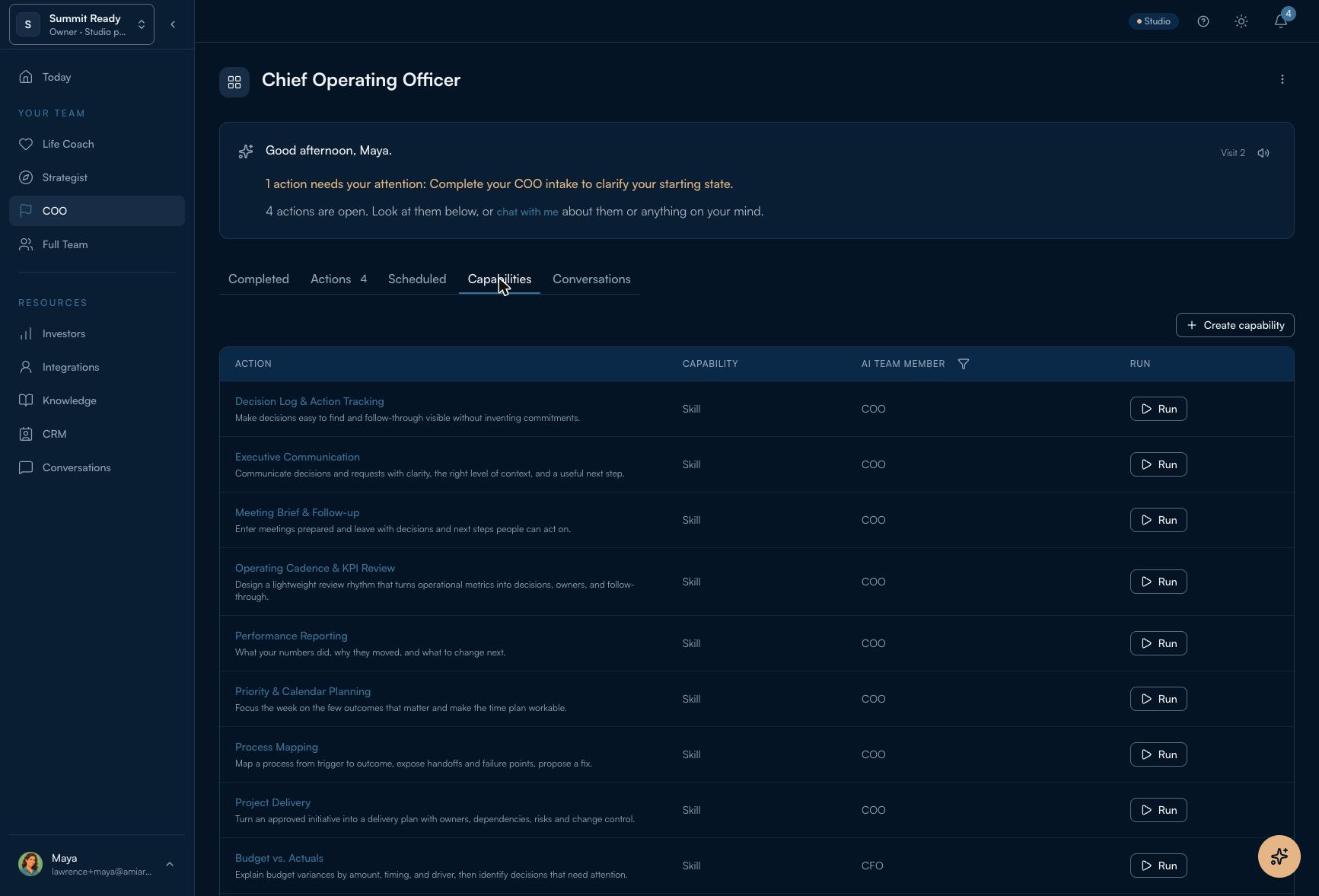Run Meeting Brief & Follow-up skill
The width and height of the screenshot is (1319, 896).
(1158, 520)
